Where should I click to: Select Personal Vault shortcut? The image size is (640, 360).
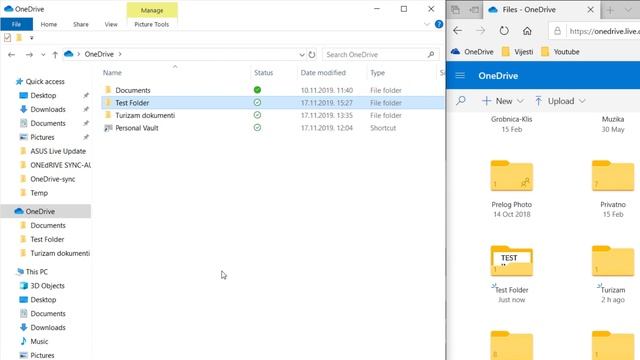137,128
